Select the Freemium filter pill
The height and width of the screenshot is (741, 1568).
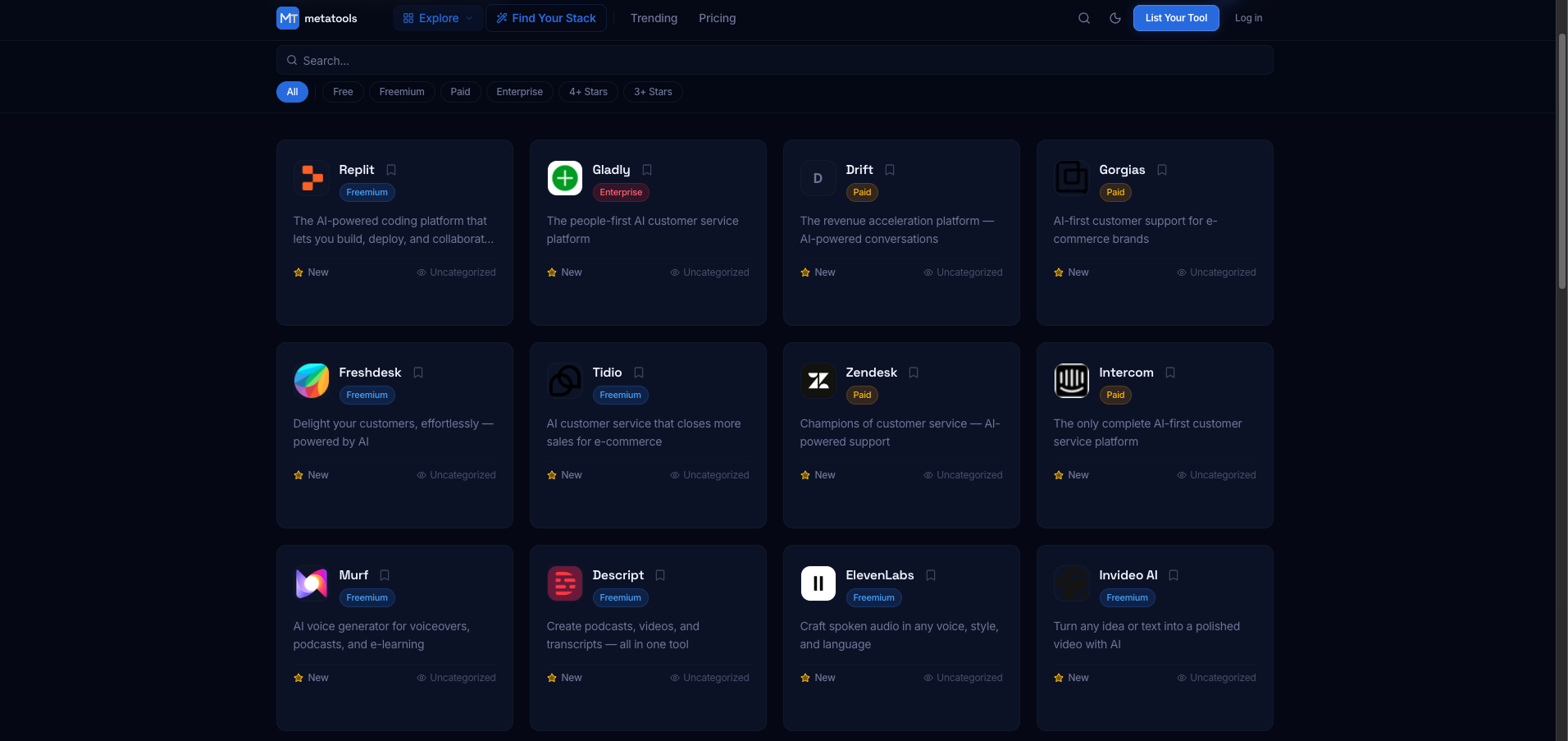[402, 91]
